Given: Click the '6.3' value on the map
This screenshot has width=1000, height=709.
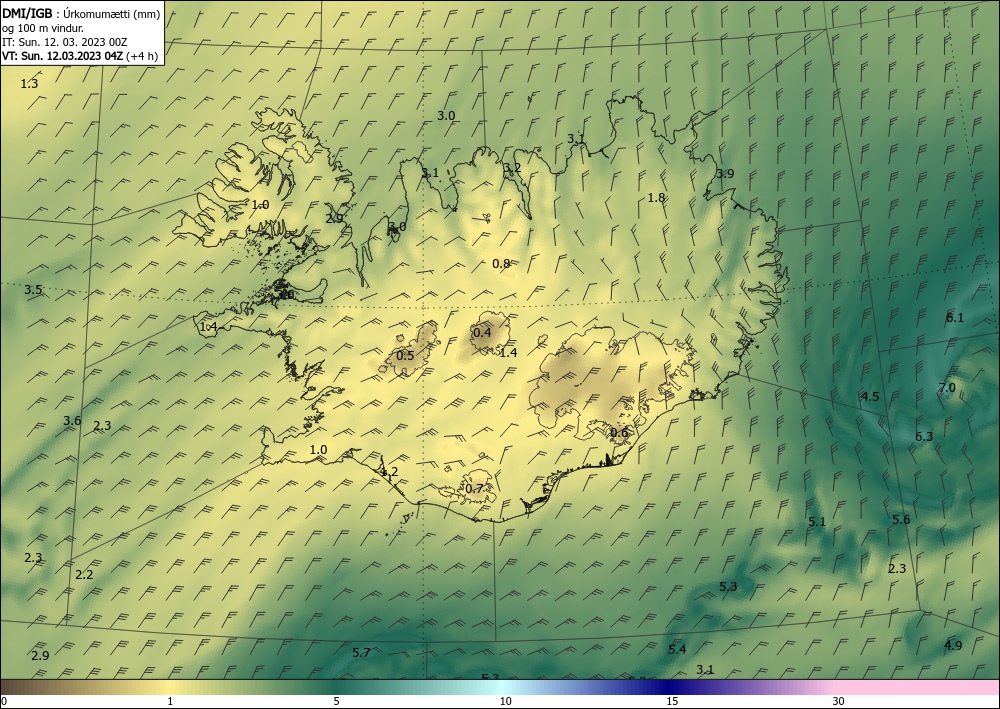Looking at the screenshot, I should 924,437.
